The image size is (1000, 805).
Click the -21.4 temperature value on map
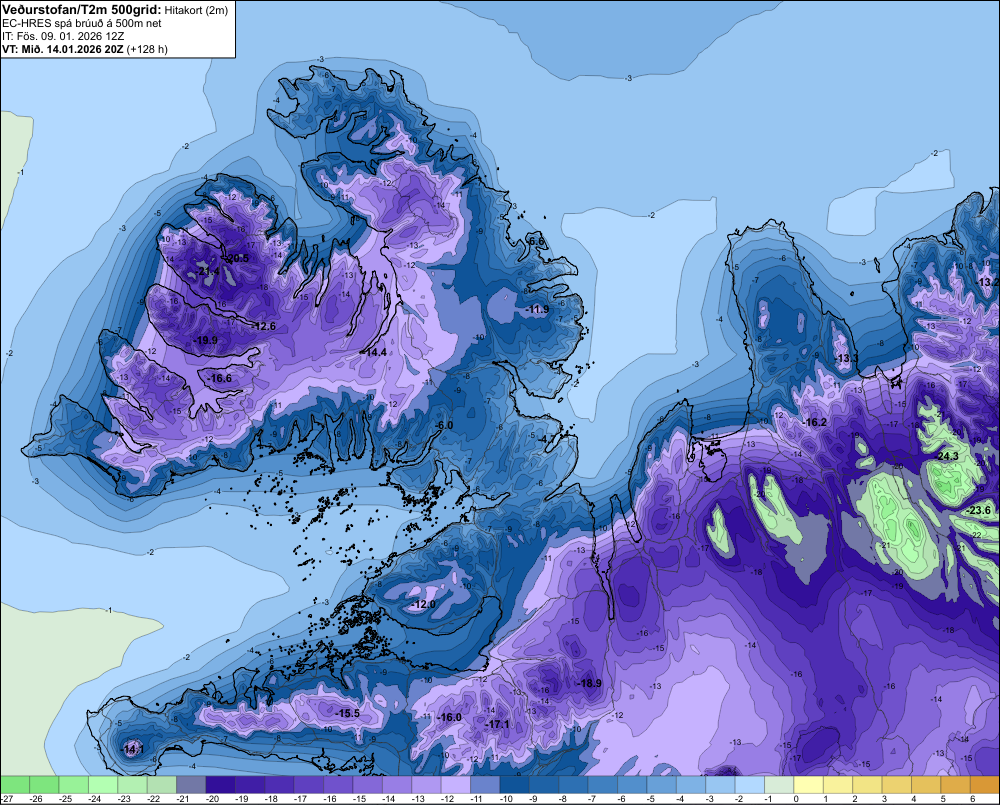point(207,272)
